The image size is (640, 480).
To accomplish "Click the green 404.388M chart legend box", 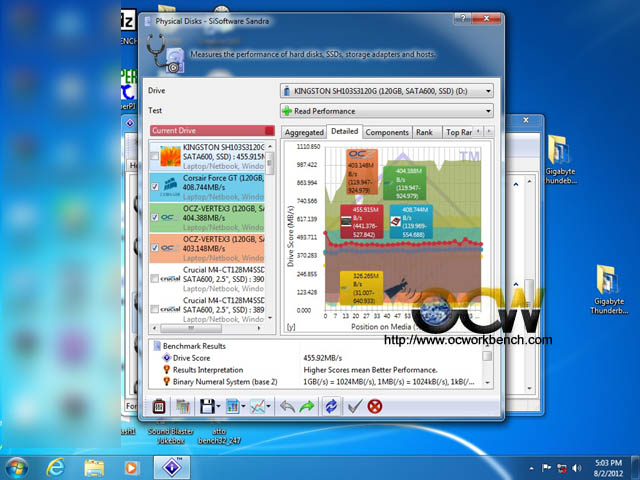I will click(404, 183).
